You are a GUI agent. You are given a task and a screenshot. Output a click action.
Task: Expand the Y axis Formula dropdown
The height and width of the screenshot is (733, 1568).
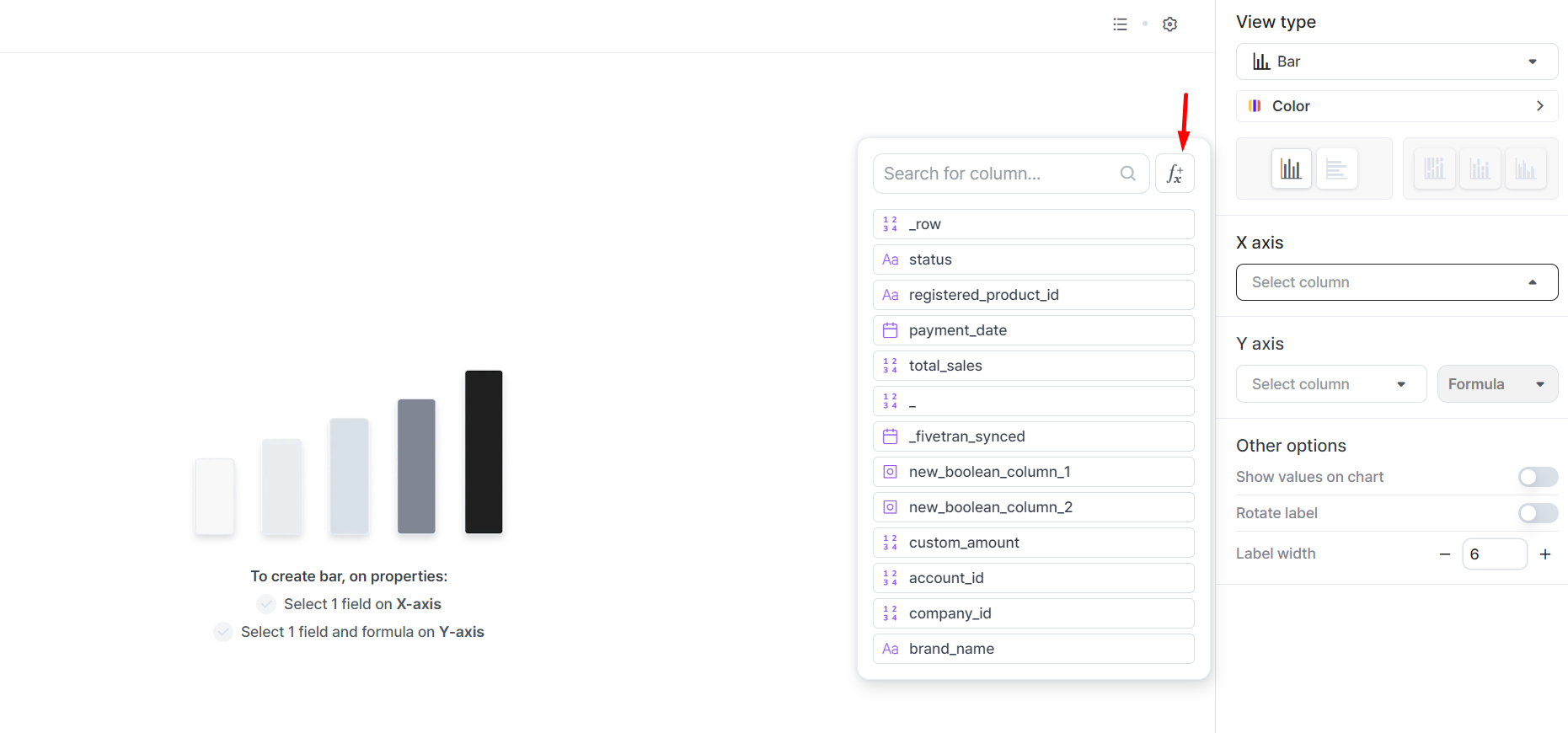(1496, 384)
